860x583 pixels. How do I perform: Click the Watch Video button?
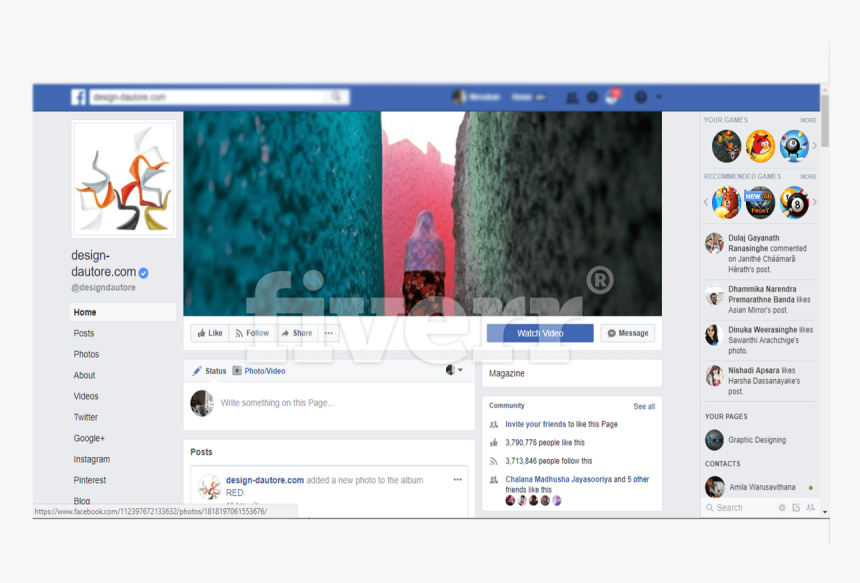tap(540, 333)
